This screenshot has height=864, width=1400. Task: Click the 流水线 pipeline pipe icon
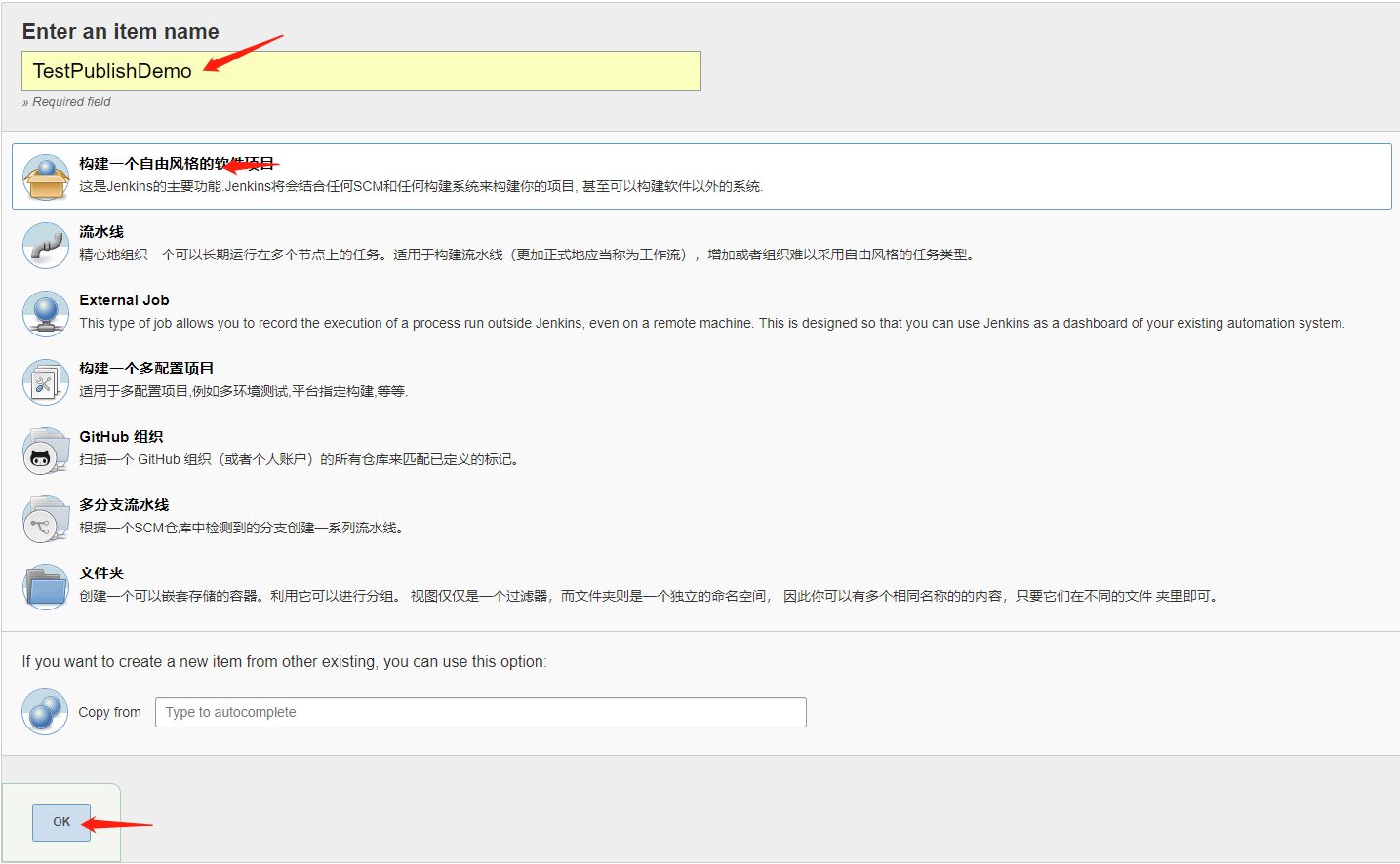tap(46, 246)
